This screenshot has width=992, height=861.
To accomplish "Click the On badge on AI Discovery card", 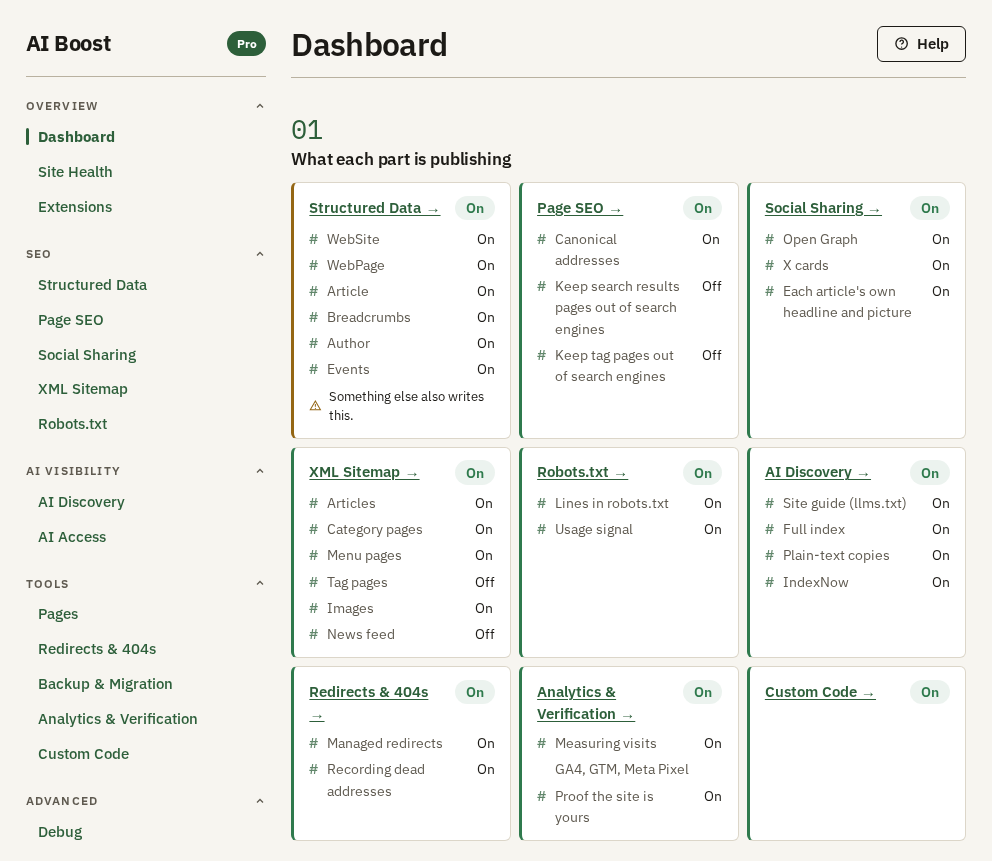I will pos(929,473).
